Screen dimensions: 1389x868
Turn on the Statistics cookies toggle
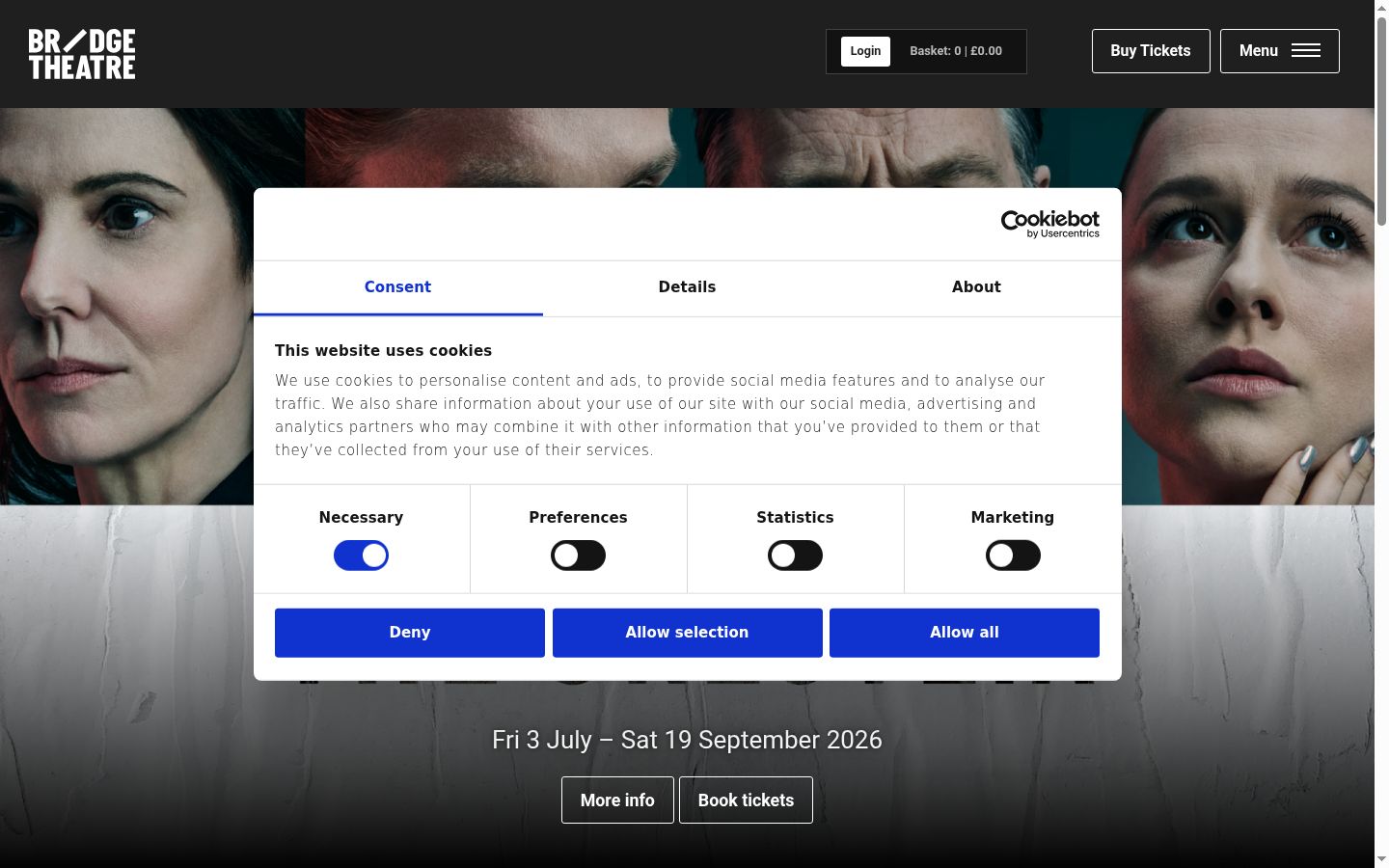(x=795, y=556)
